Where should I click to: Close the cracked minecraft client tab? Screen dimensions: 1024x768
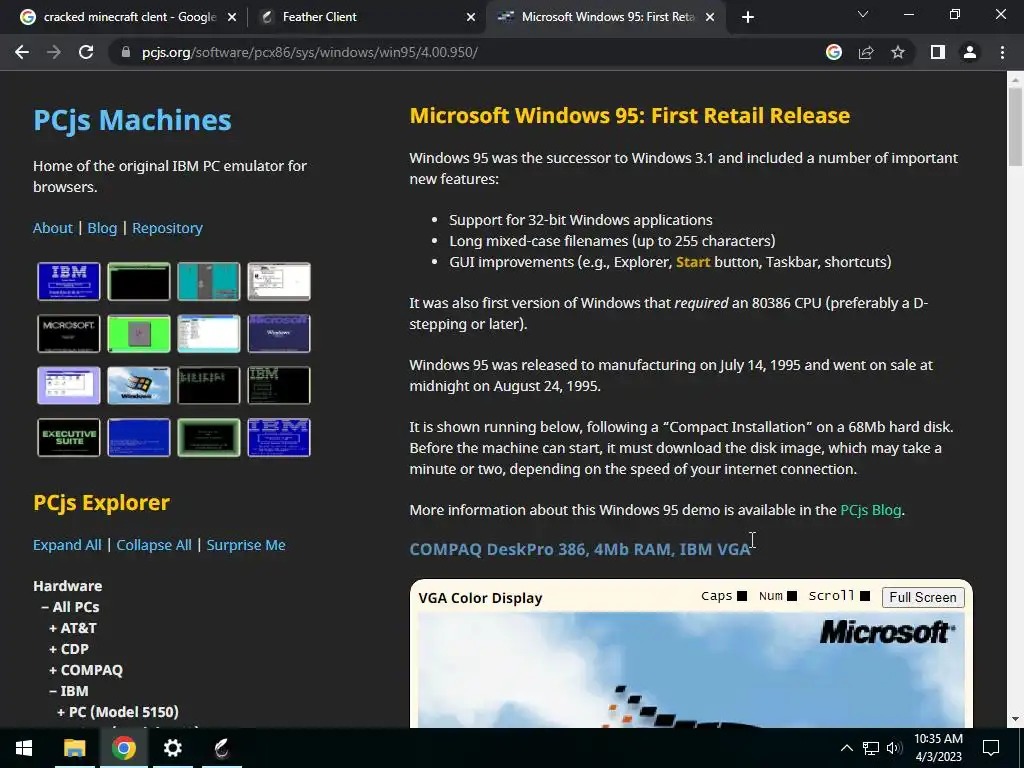click(x=232, y=17)
